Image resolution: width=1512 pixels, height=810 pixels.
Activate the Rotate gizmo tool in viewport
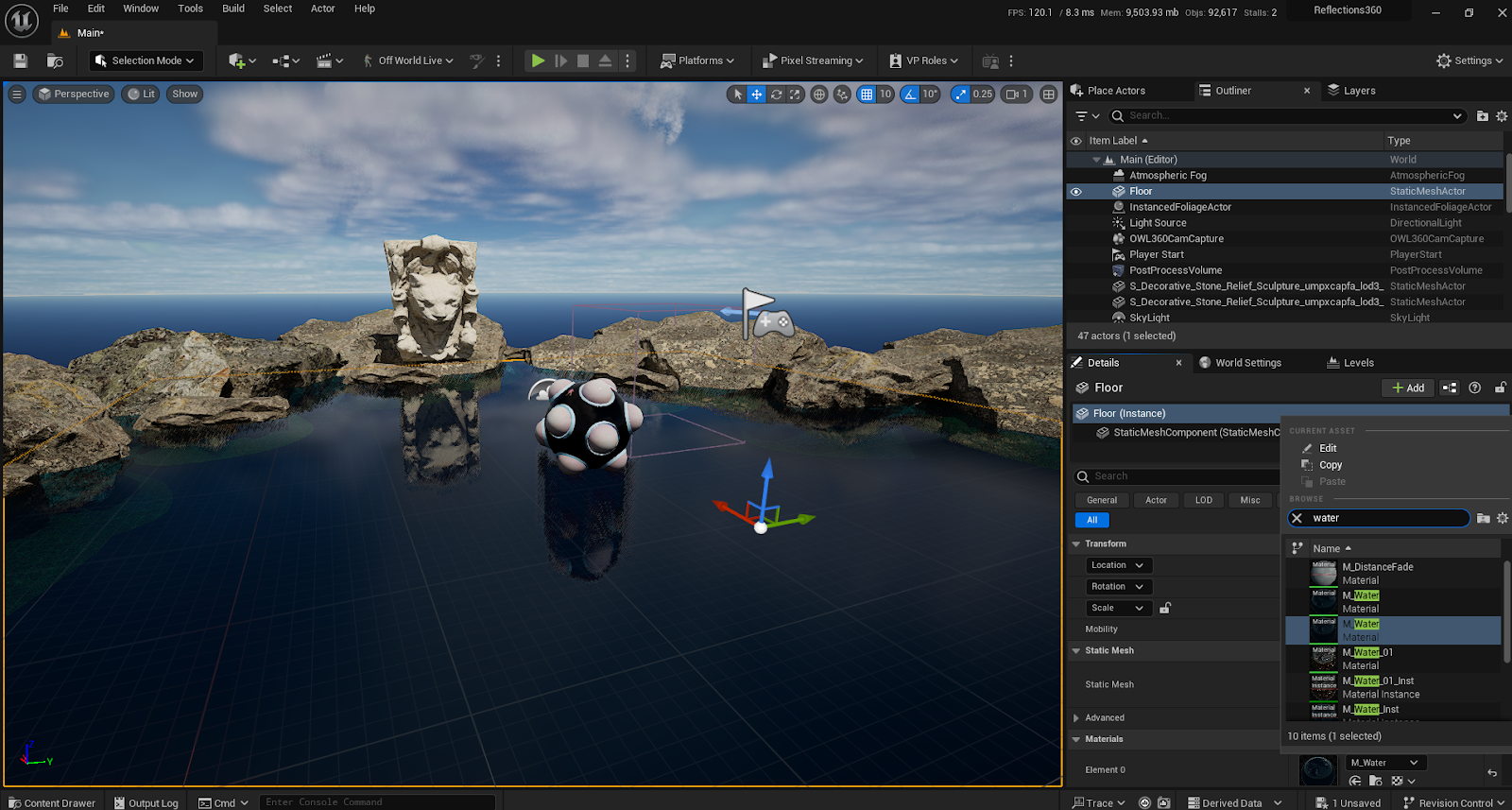[x=776, y=95]
